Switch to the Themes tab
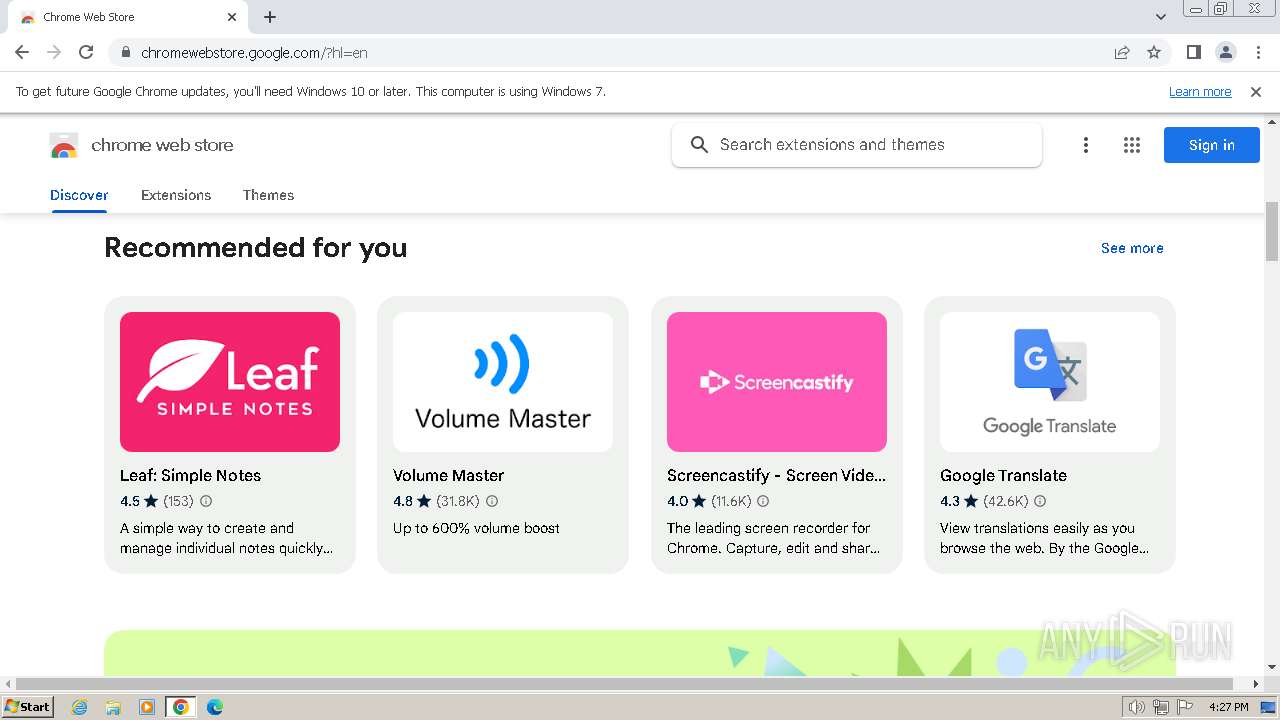The width and height of the screenshot is (1280, 720). click(268, 195)
